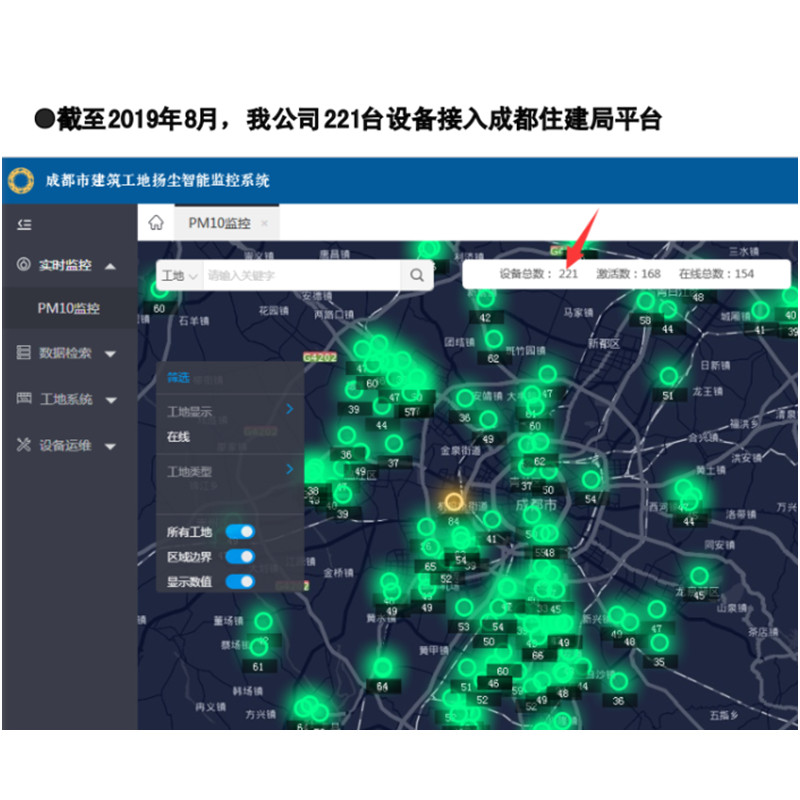Toggle off the 所有工地 switch
Screen dimensions: 800x800
tap(239, 533)
